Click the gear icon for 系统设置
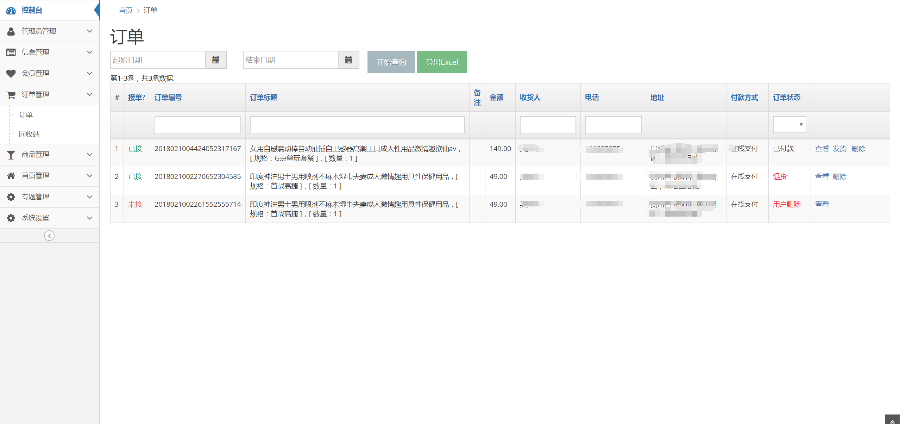 point(11,218)
